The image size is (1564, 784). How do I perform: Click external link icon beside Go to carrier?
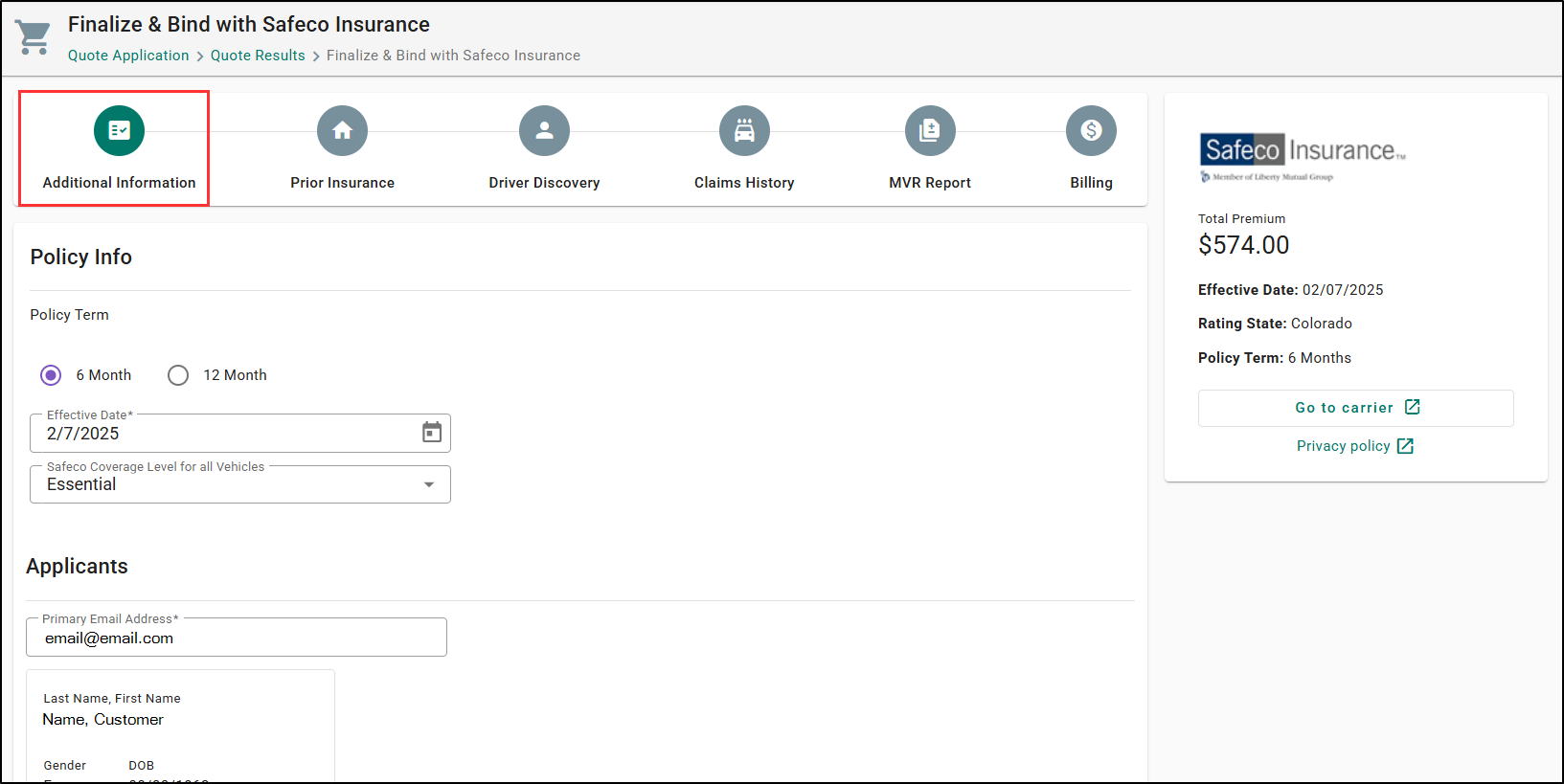pyautogui.click(x=1412, y=407)
